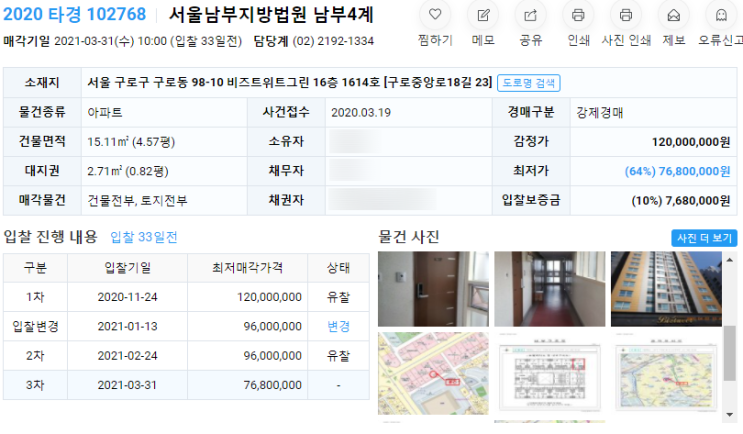Screen dimensions: 743x434
Task: Click minimum price (64%) 76,800,000원
Action: tap(677, 171)
